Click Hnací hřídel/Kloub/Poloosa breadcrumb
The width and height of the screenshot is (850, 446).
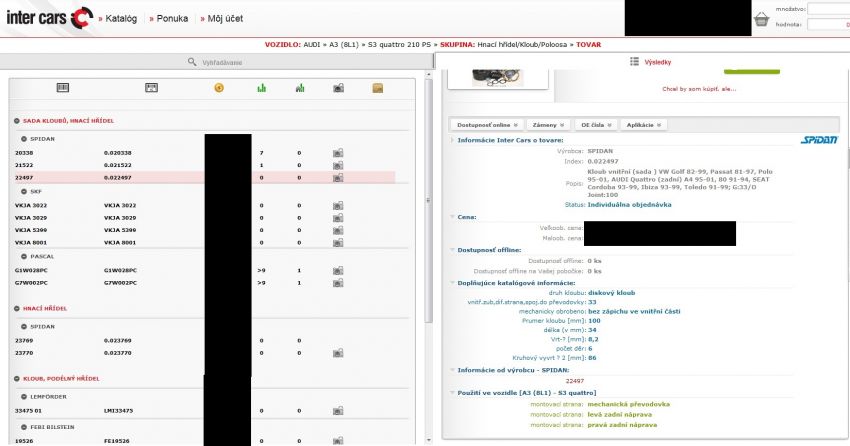[522, 44]
